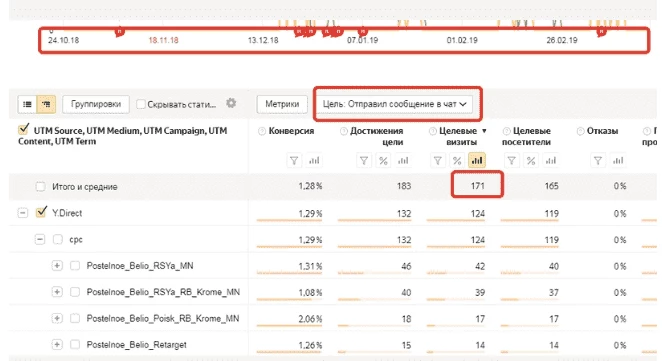Switch to flat list view icon
This screenshot has height=361, width=662.
(x=27, y=104)
